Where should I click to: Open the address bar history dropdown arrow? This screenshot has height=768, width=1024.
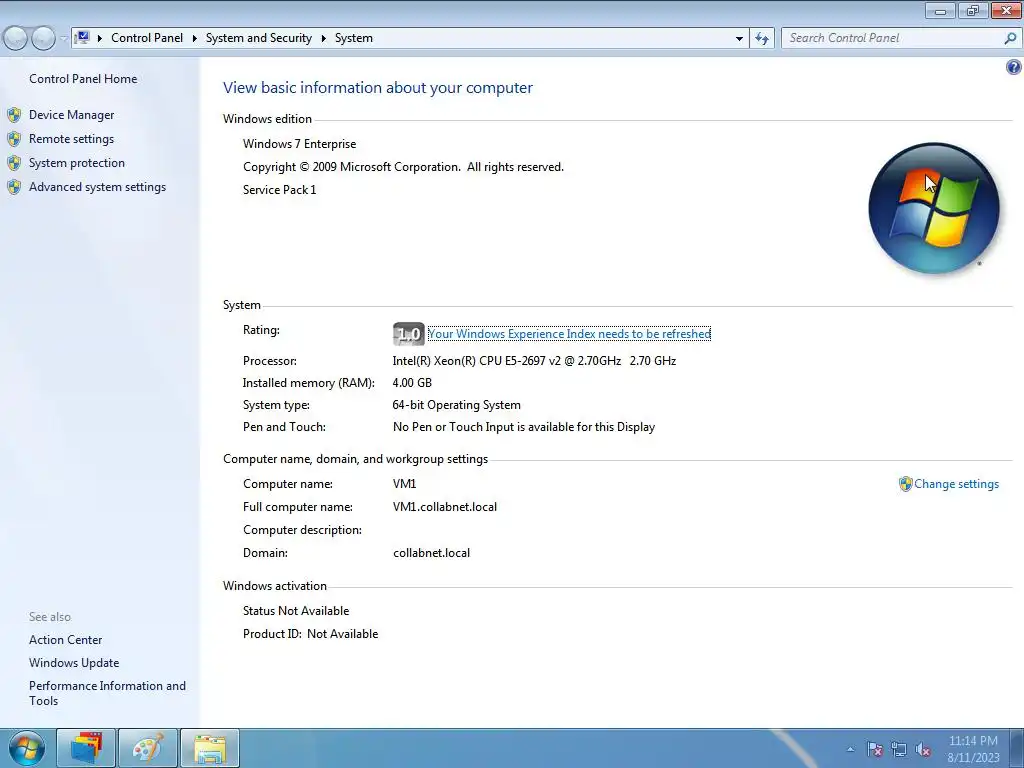tap(739, 39)
